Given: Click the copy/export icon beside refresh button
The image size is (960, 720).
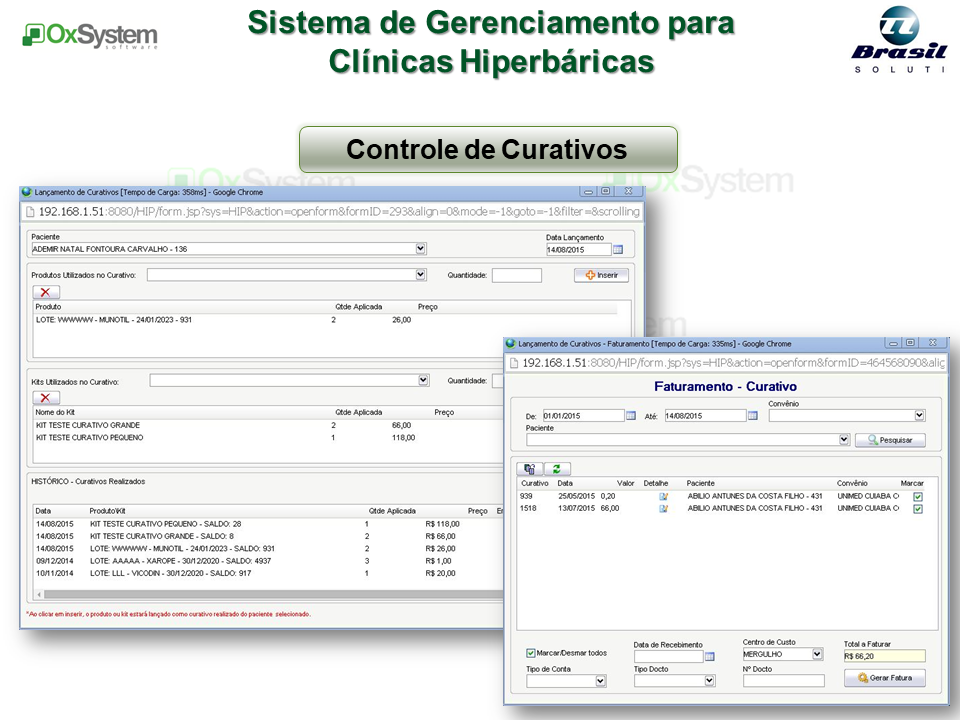Looking at the screenshot, I should pyautogui.click(x=530, y=468).
